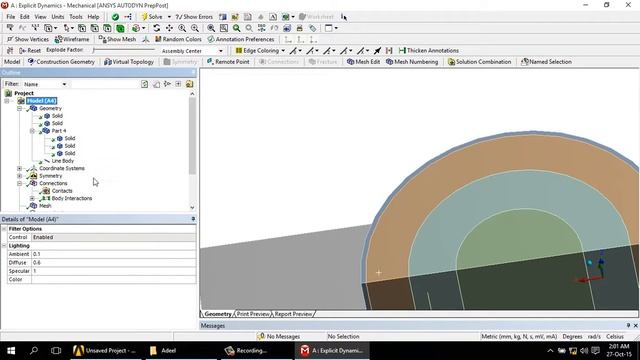The width and height of the screenshot is (640, 360).
Task: Click Mesh Numbering
Action: click(x=412, y=62)
